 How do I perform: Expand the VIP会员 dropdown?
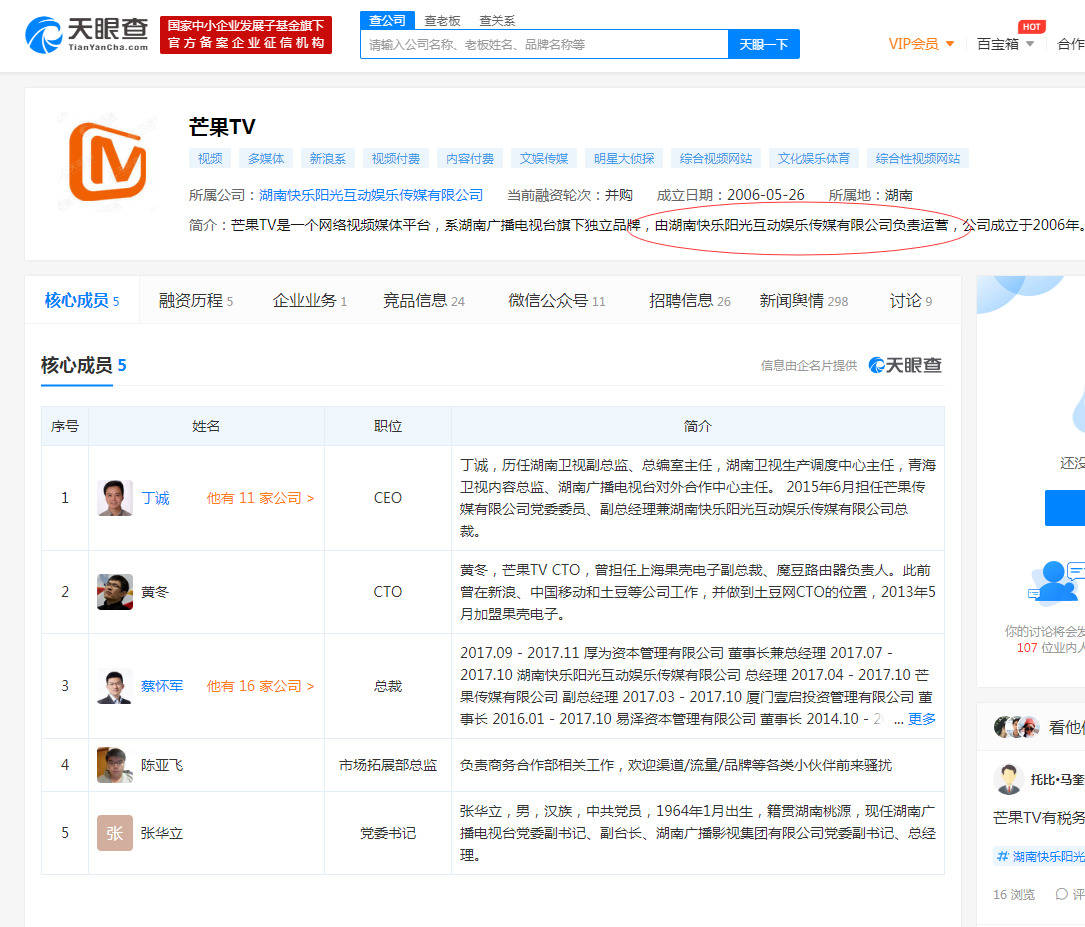[921, 44]
